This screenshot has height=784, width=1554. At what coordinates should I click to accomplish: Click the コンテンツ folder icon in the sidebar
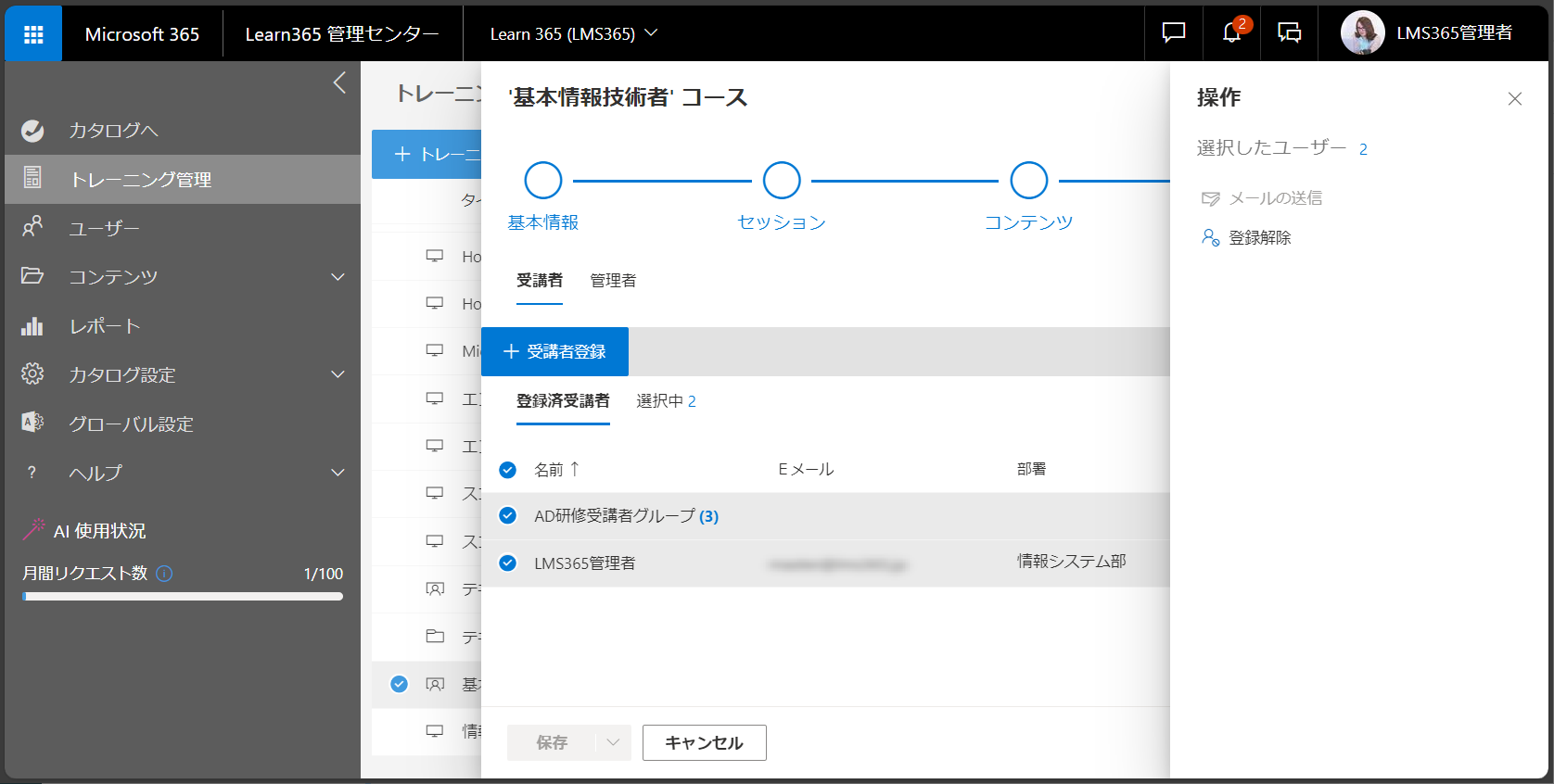pos(32,275)
